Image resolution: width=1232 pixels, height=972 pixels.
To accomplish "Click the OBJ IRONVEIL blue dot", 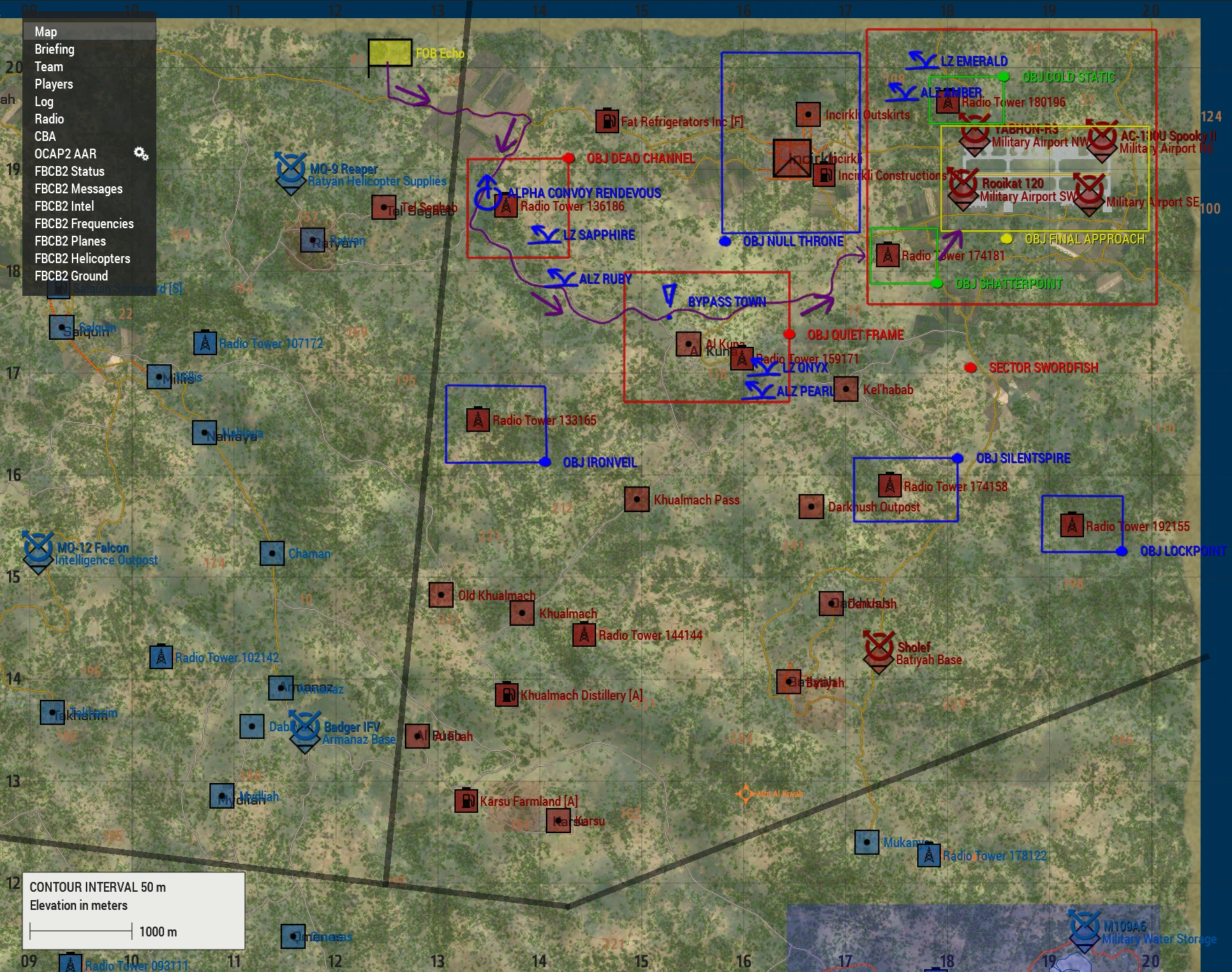I will click(x=545, y=462).
